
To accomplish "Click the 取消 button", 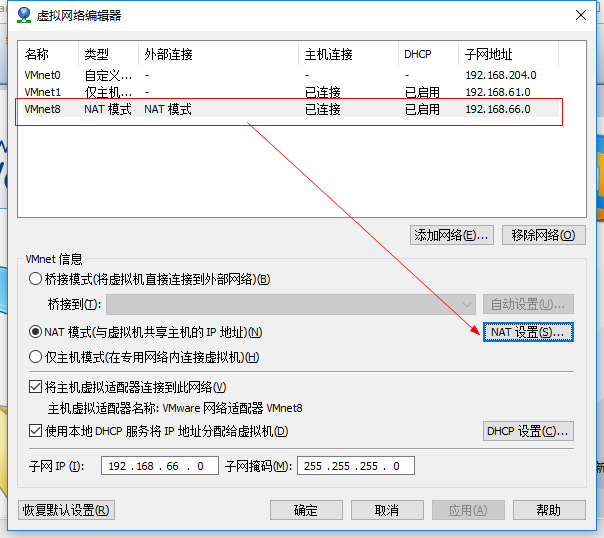I will pyautogui.click(x=387, y=510).
